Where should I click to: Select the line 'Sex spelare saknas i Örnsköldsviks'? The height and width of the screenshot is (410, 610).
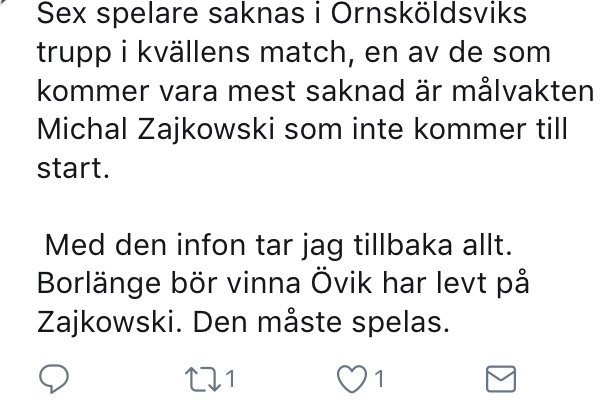click(282, 14)
